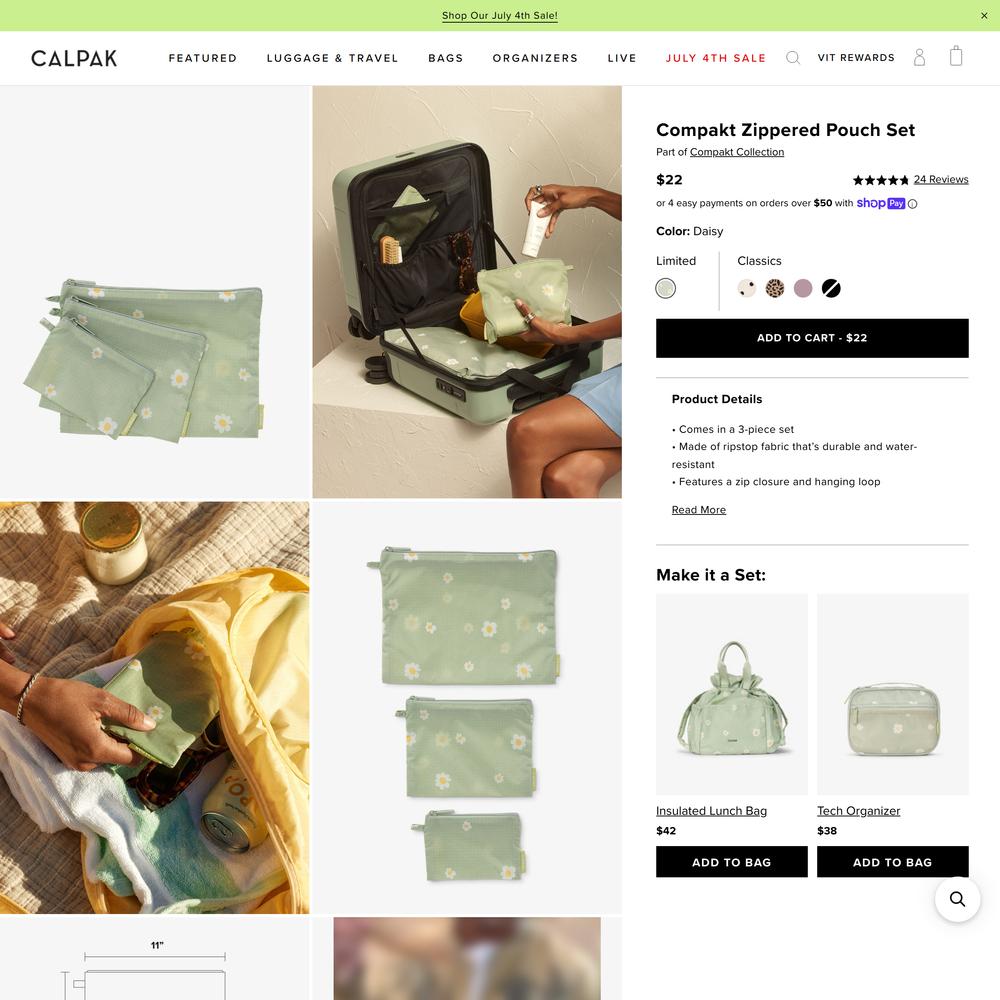Click Add to Cart - $22 button
1000x1000 pixels.
coord(812,338)
